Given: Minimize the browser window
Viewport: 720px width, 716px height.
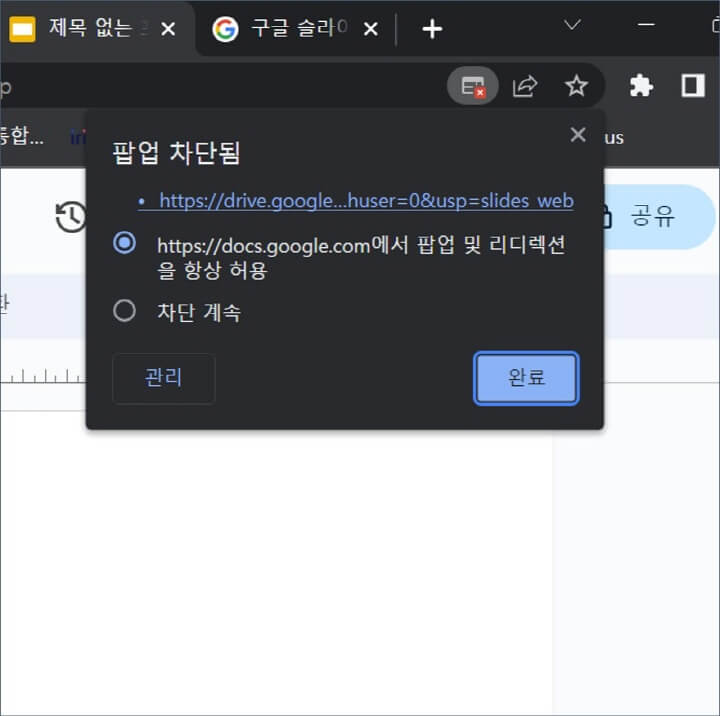Looking at the screenshot, I should 647,25.
